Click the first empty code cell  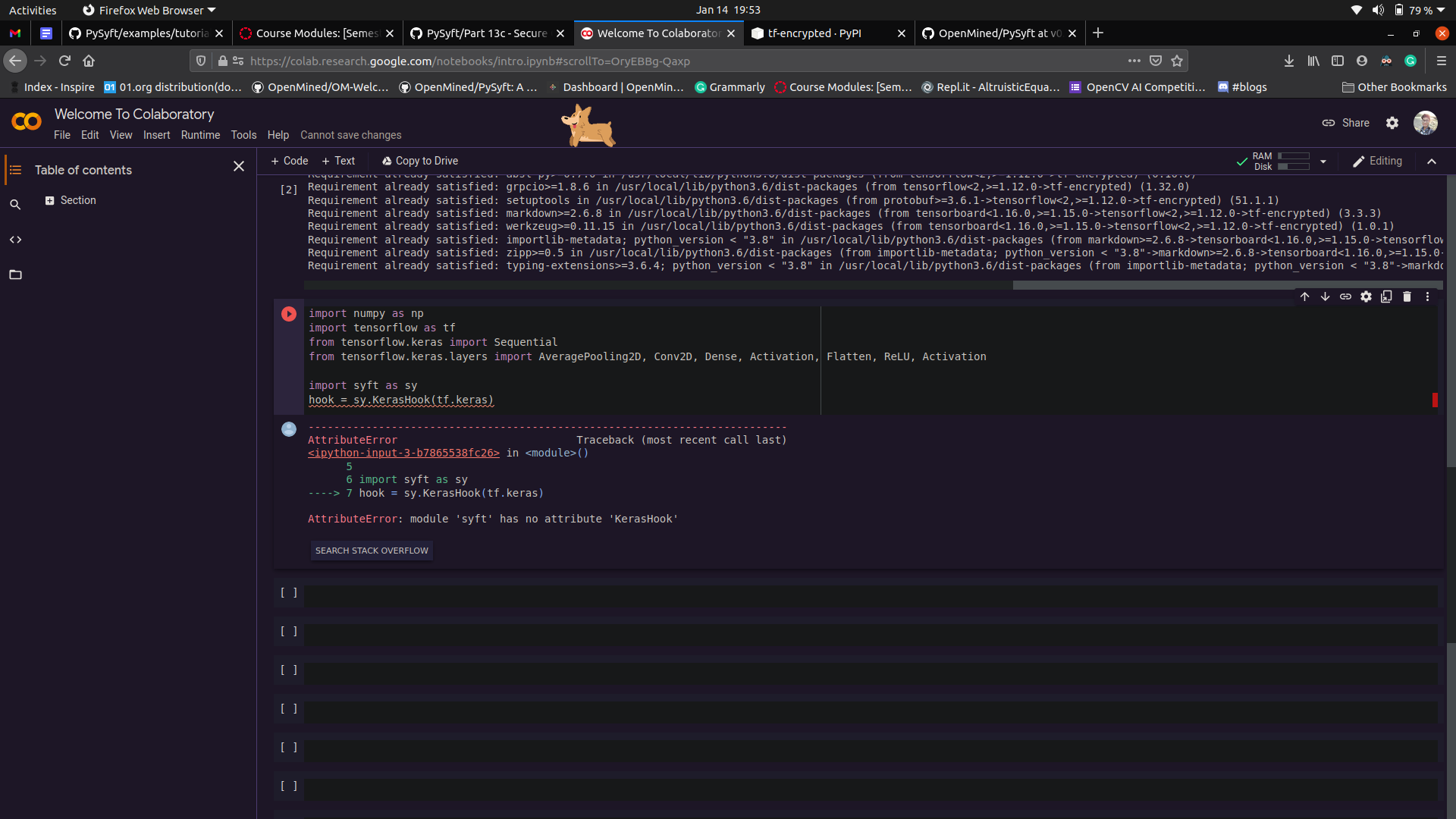click(x=871, y=595)
